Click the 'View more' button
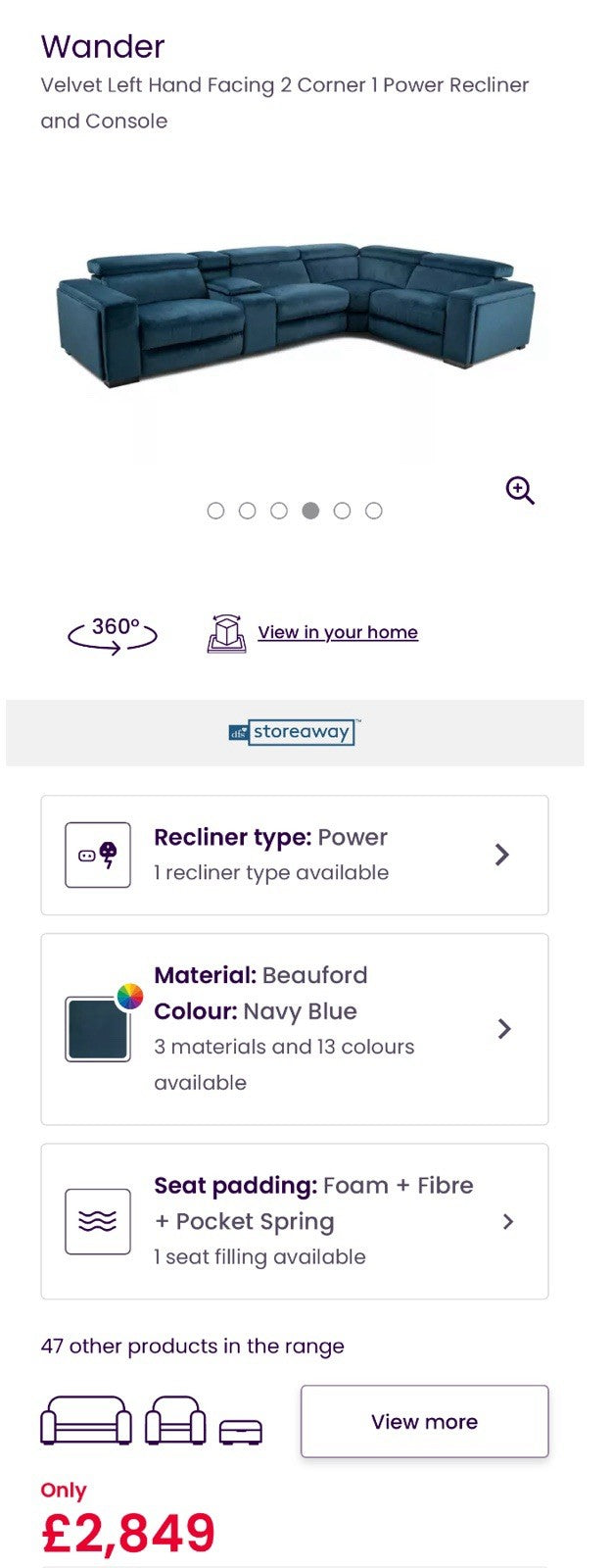Screen dimensions: 612x1568 coord(424,1421)
